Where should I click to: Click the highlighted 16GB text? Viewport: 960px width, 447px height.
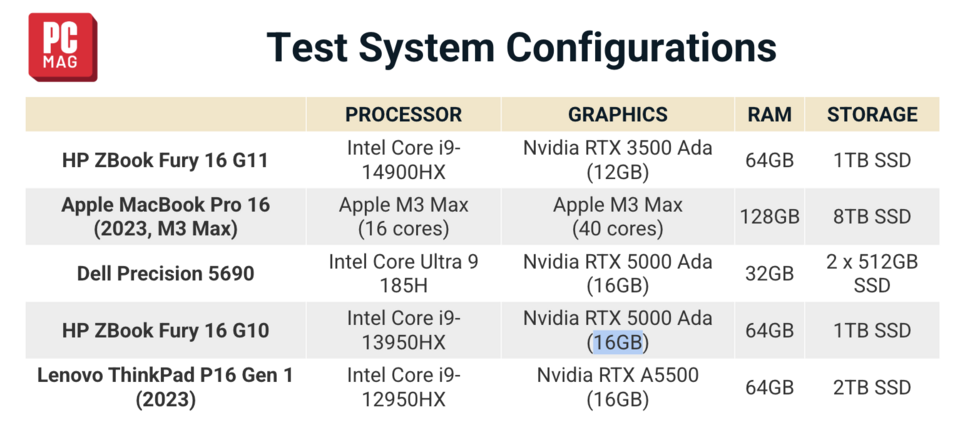[618, 343]
